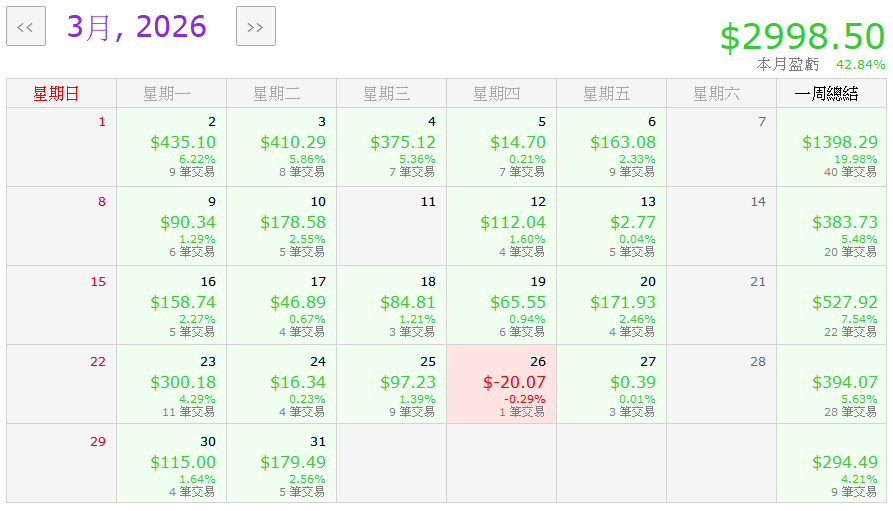Select March 24 profit $16.34

tap(298, 382)
